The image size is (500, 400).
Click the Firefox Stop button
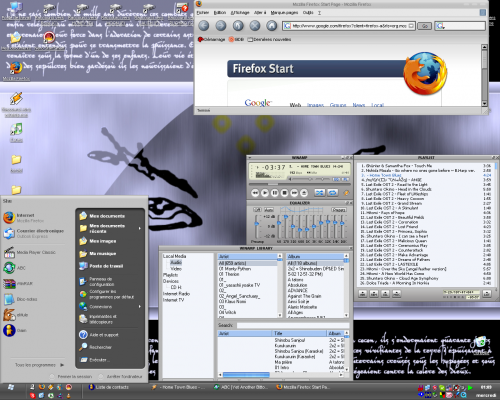(255, 26)
